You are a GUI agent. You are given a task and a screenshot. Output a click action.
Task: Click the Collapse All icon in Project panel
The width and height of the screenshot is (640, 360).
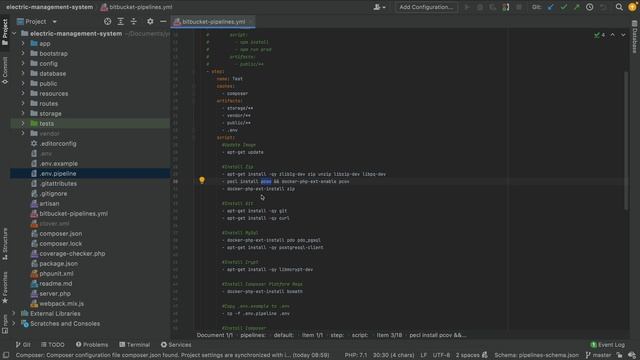click(133, 21)
